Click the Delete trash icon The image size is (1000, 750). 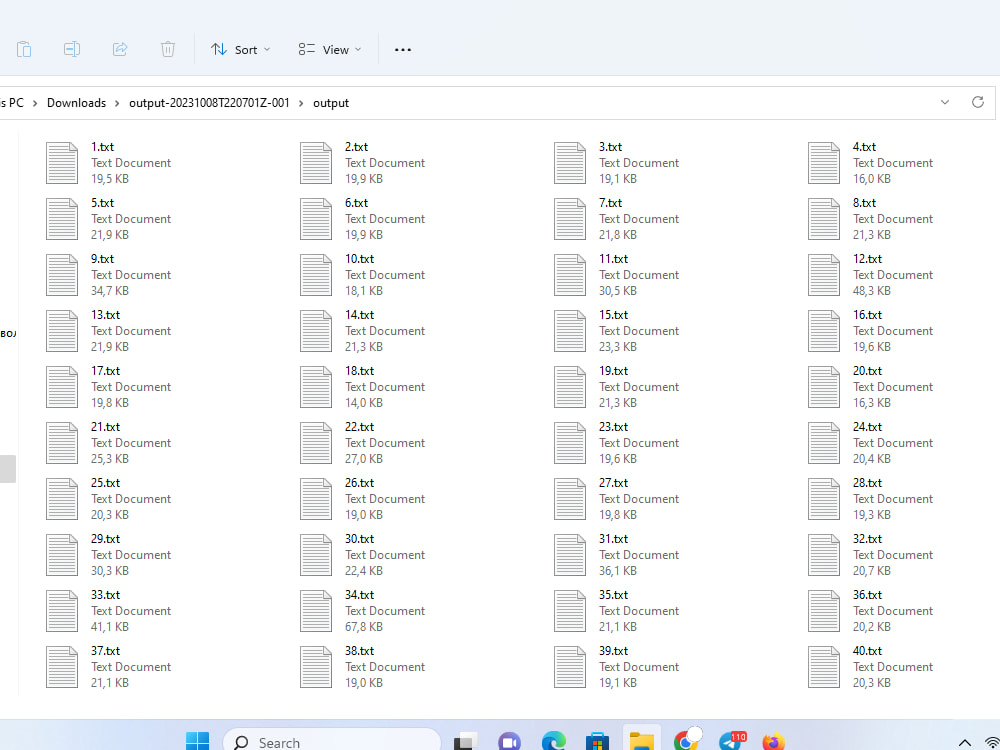168,49
